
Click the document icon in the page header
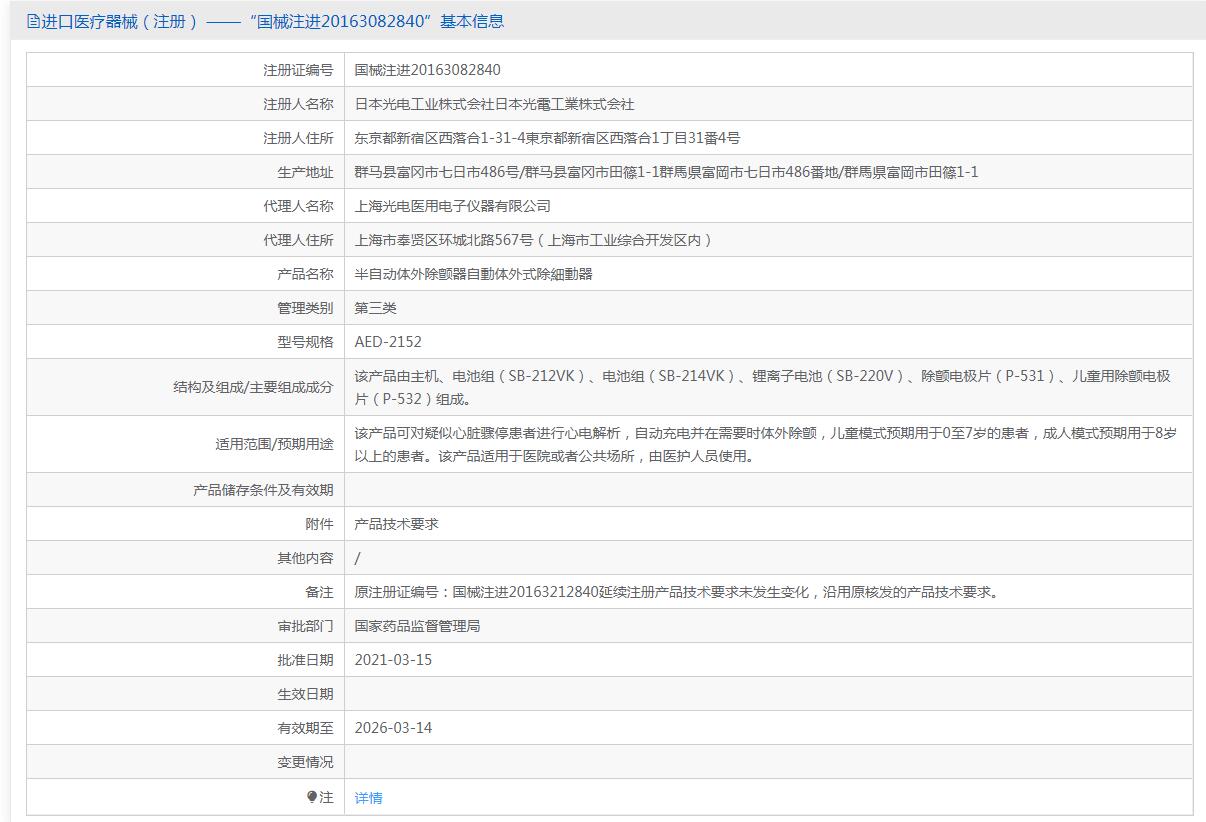(x=33, y=21)
